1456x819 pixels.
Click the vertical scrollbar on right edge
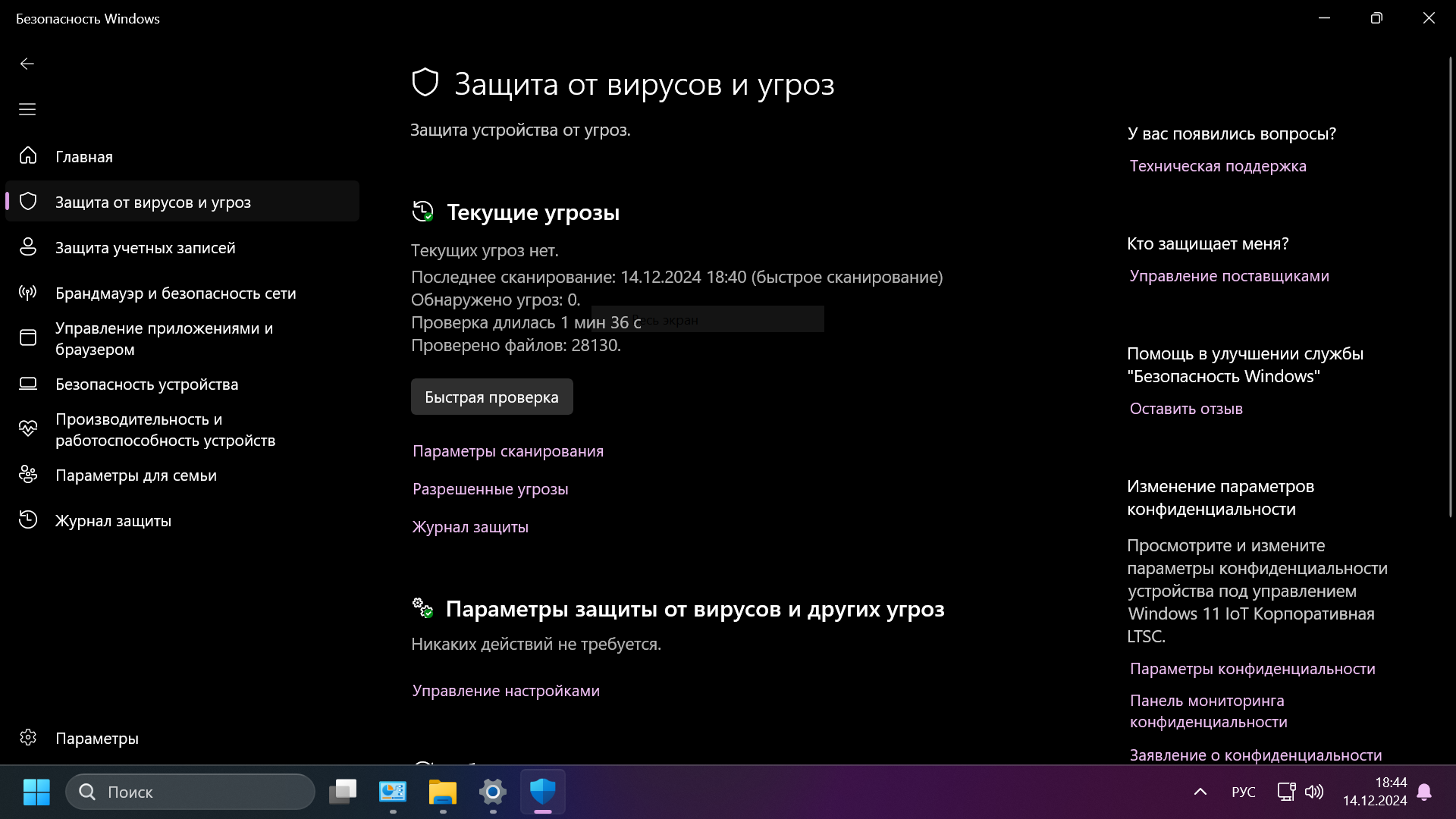pos(1450,288)
